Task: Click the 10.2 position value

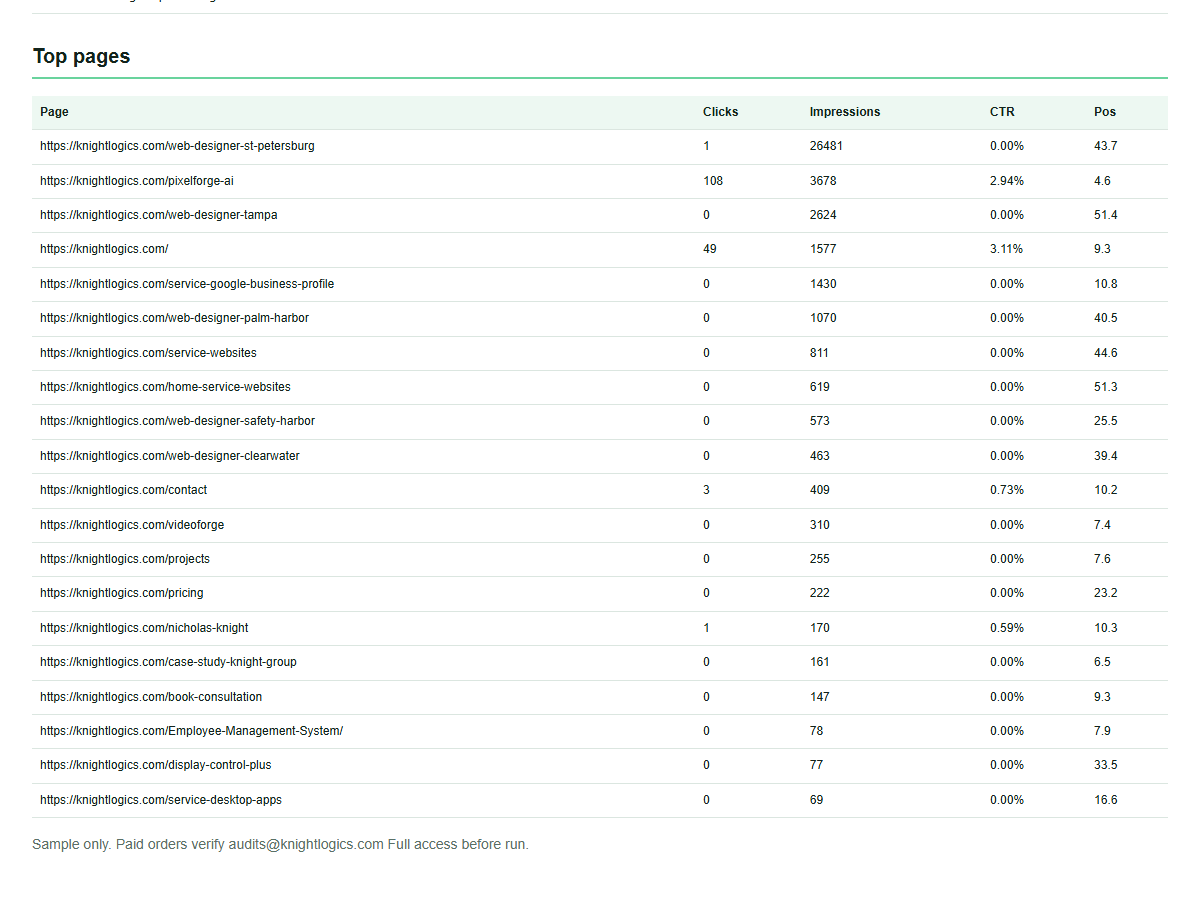Action: click(1106, 490)
